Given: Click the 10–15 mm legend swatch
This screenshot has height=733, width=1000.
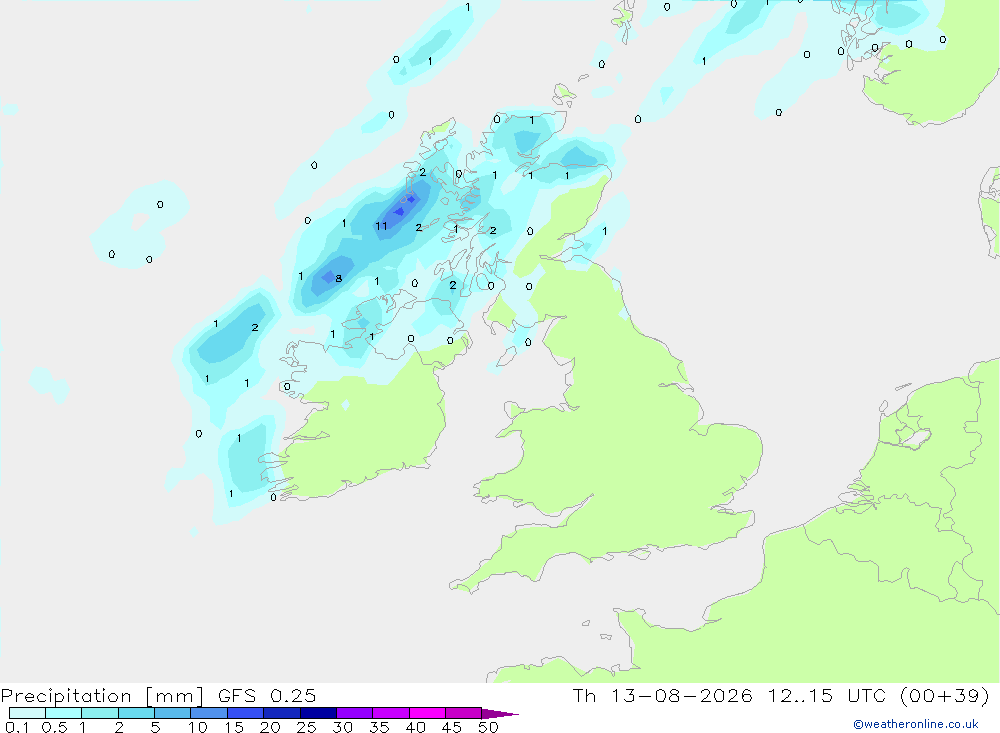Looking at the screenshot, I should [209, 713].
